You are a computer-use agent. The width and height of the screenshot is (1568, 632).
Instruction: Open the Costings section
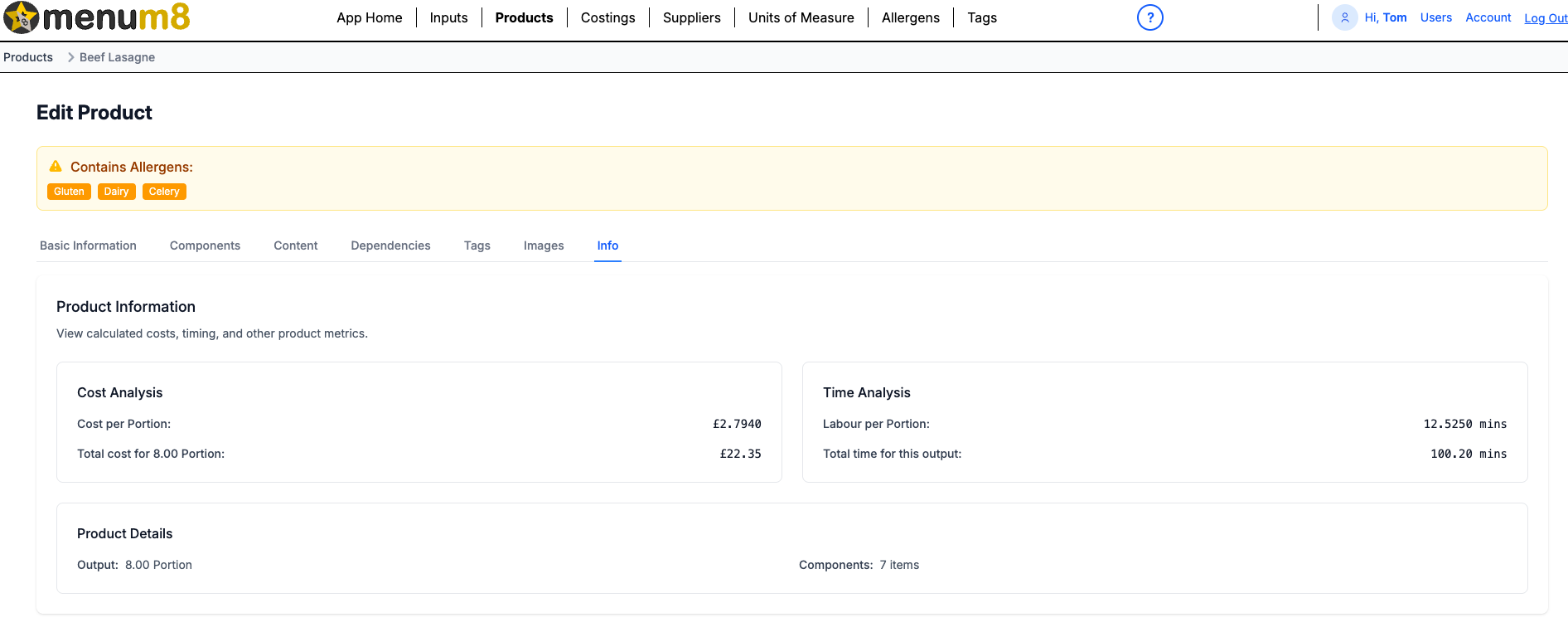607,17
